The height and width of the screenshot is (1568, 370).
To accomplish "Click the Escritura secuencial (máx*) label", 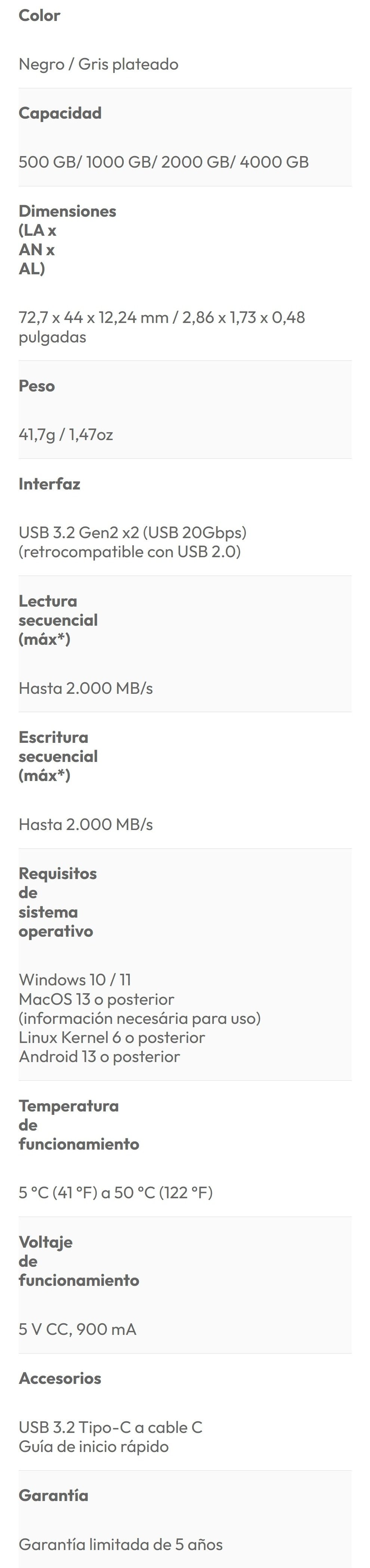I will (x=58, y=757).
